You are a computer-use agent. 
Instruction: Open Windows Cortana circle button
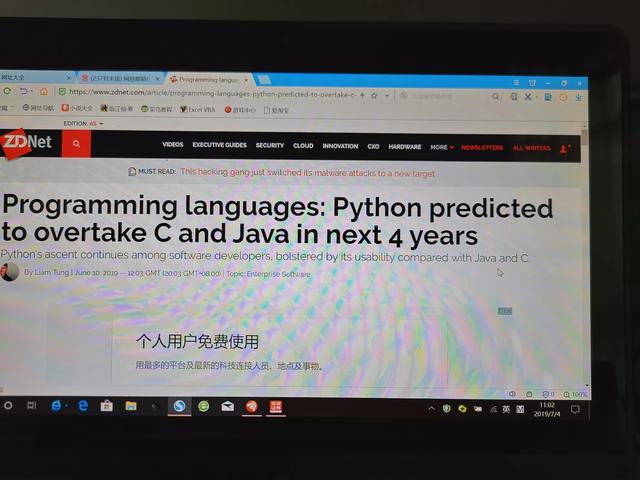click(8, 406)
